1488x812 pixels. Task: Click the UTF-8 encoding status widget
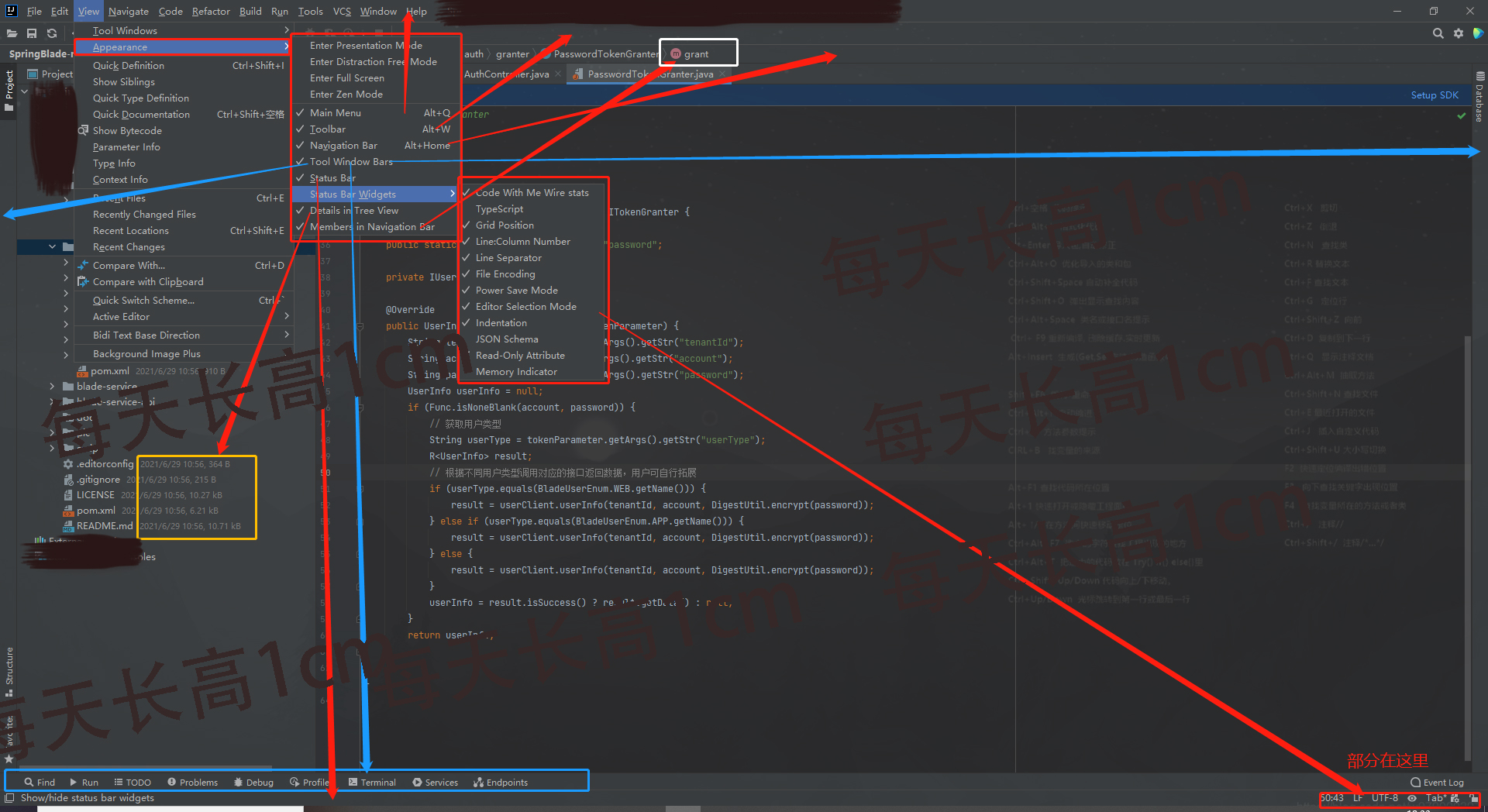[x=1385, y=798]
